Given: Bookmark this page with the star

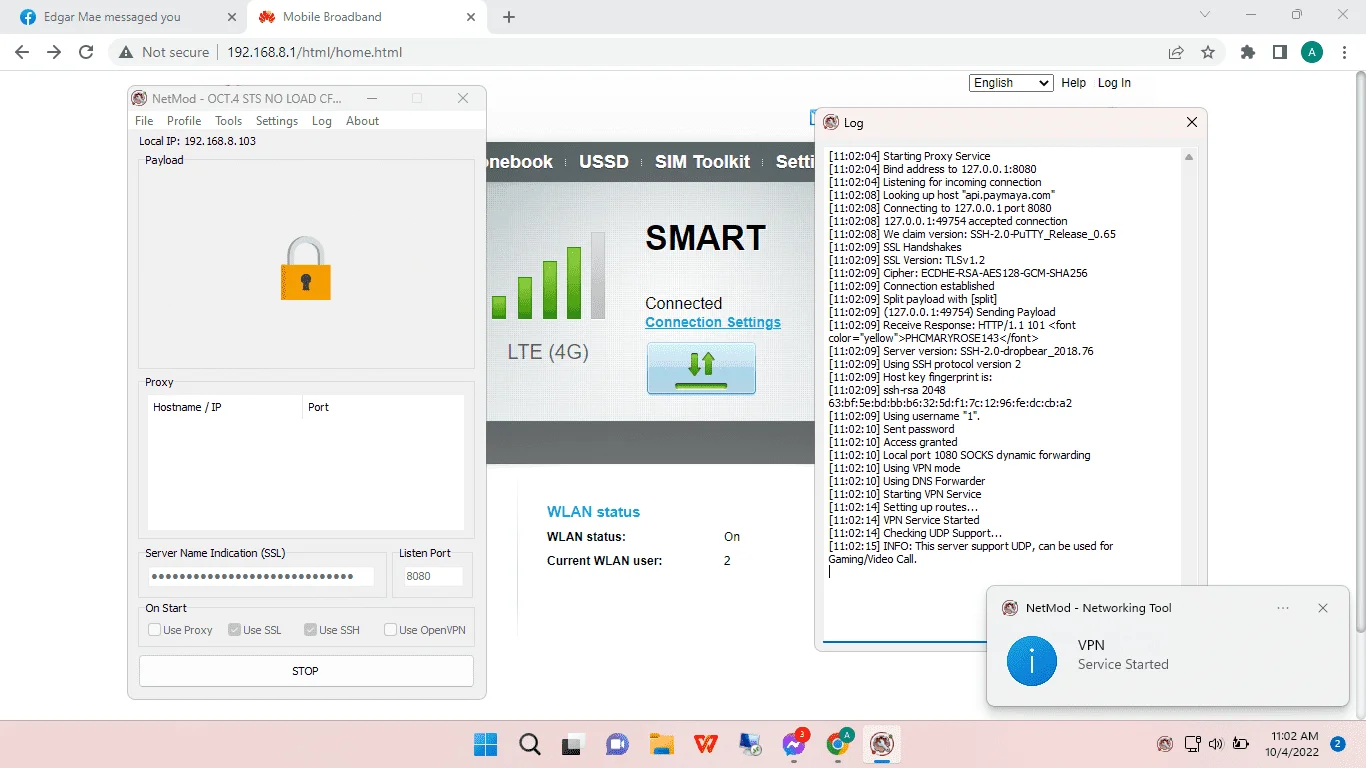Looking at the screenshot, I should [1208, 52].
